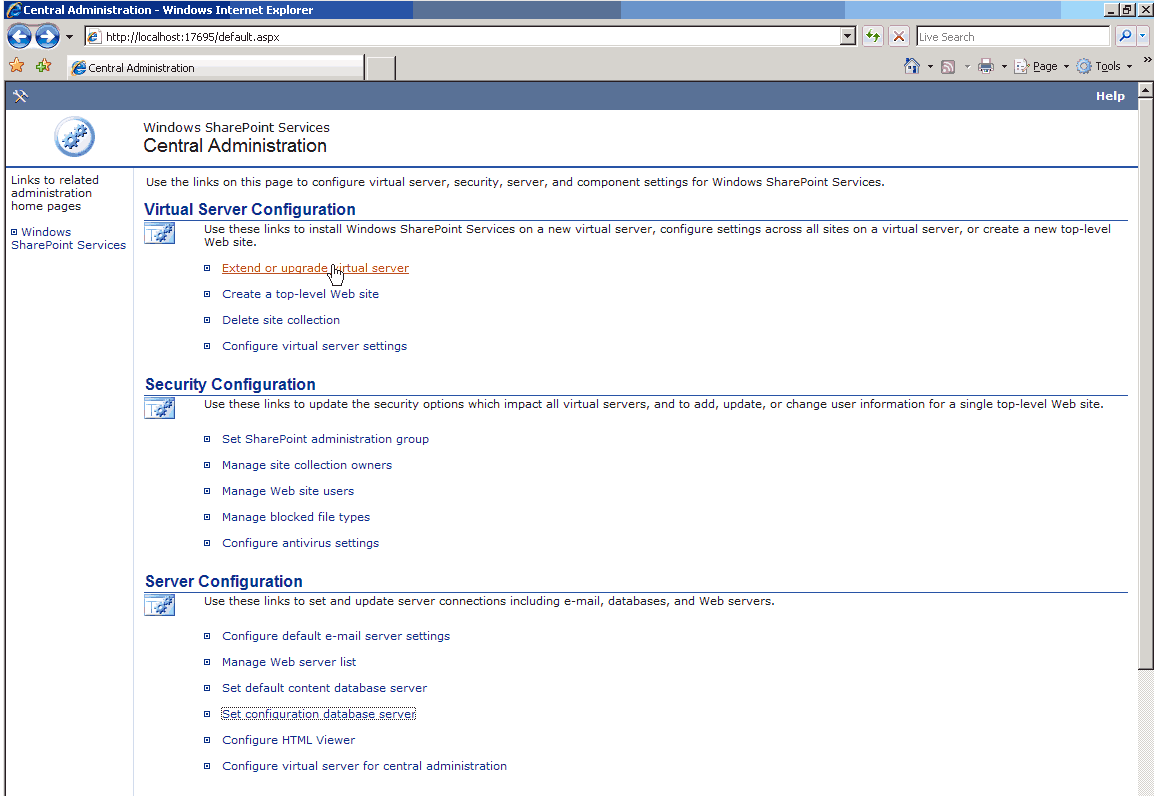
Task: Expand the Home button dropdown arrow
Action: 930,67
